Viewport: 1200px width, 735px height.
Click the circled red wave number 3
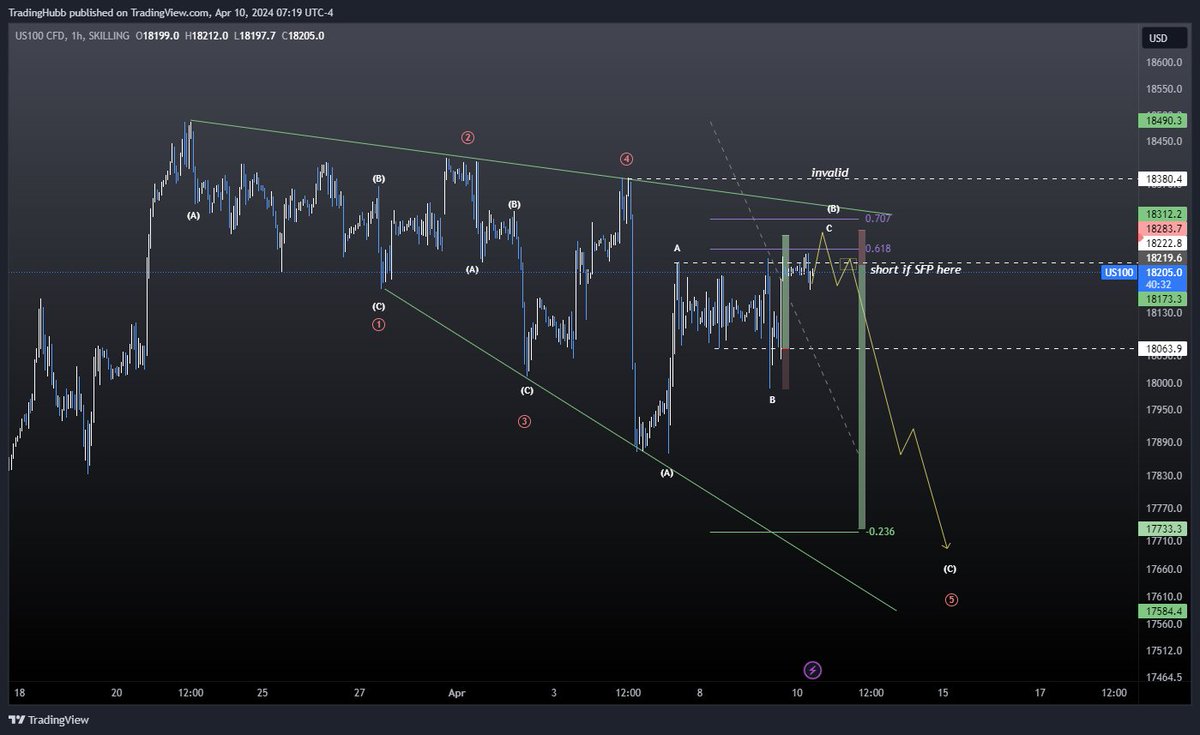tap(524, 421)
